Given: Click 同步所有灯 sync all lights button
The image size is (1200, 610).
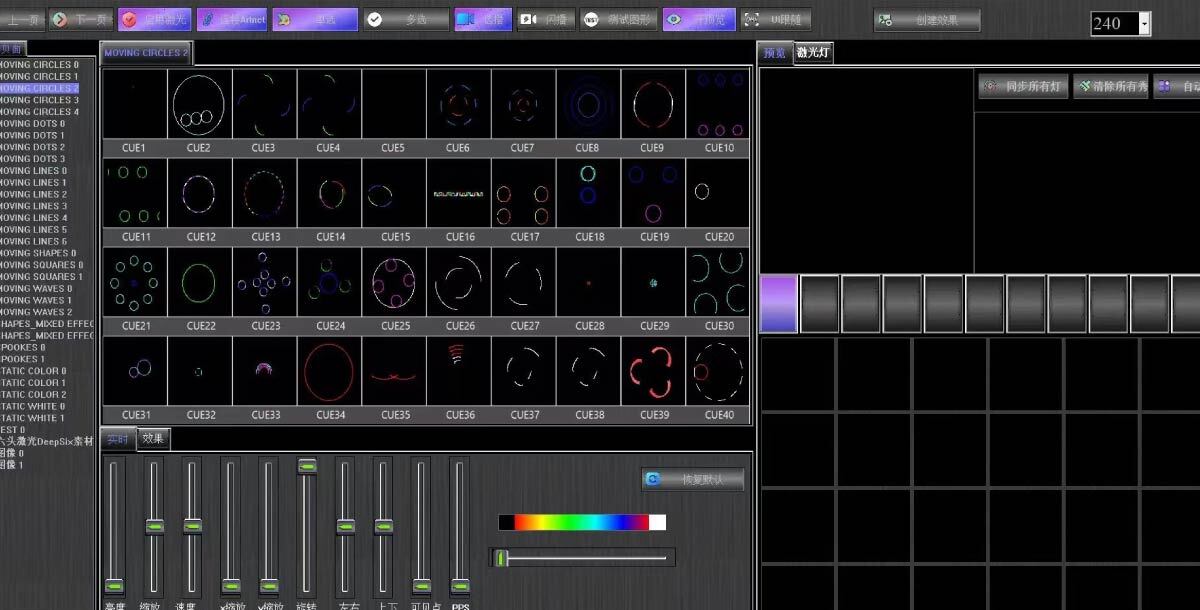Looking at the screenshot, I should point(1023,87).
